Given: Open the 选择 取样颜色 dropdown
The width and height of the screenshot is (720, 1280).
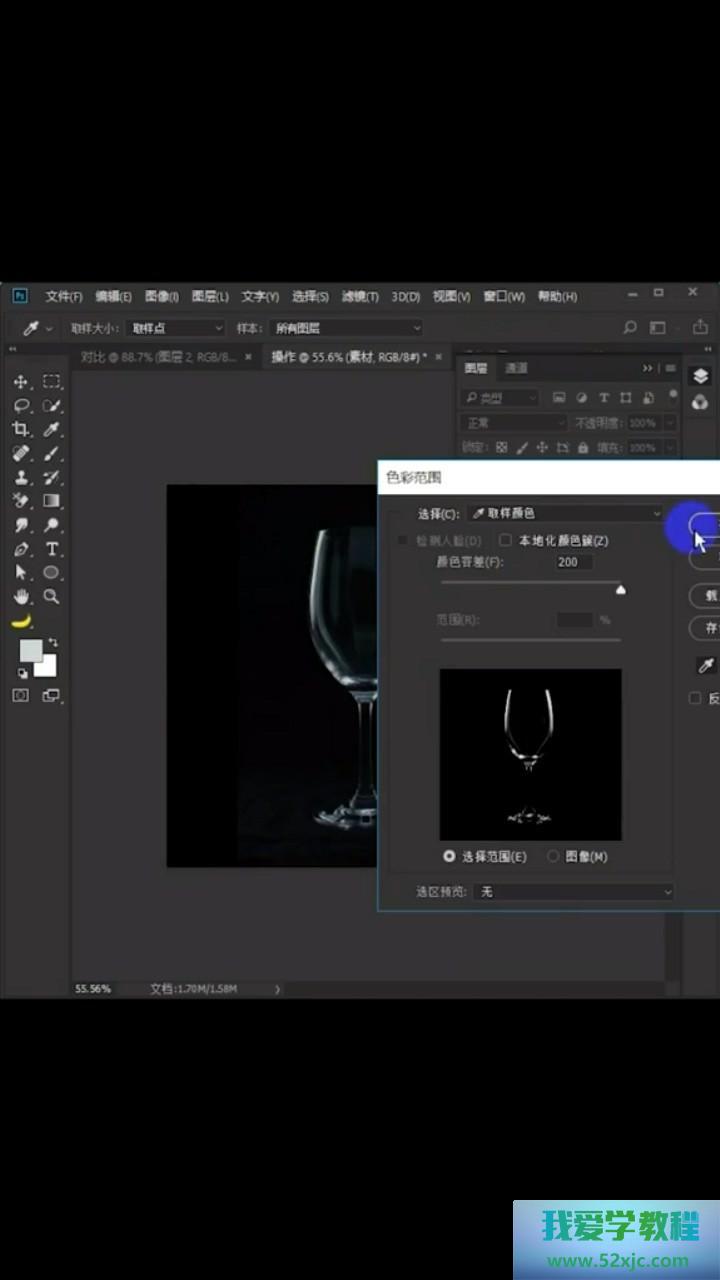Looking at the screenshot, I should tap(565, 514).
